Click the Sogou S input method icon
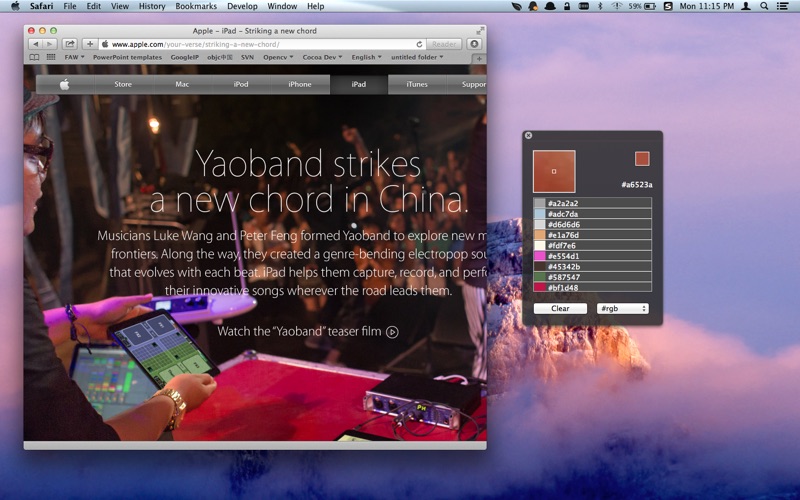 click(x=668, y=6)
